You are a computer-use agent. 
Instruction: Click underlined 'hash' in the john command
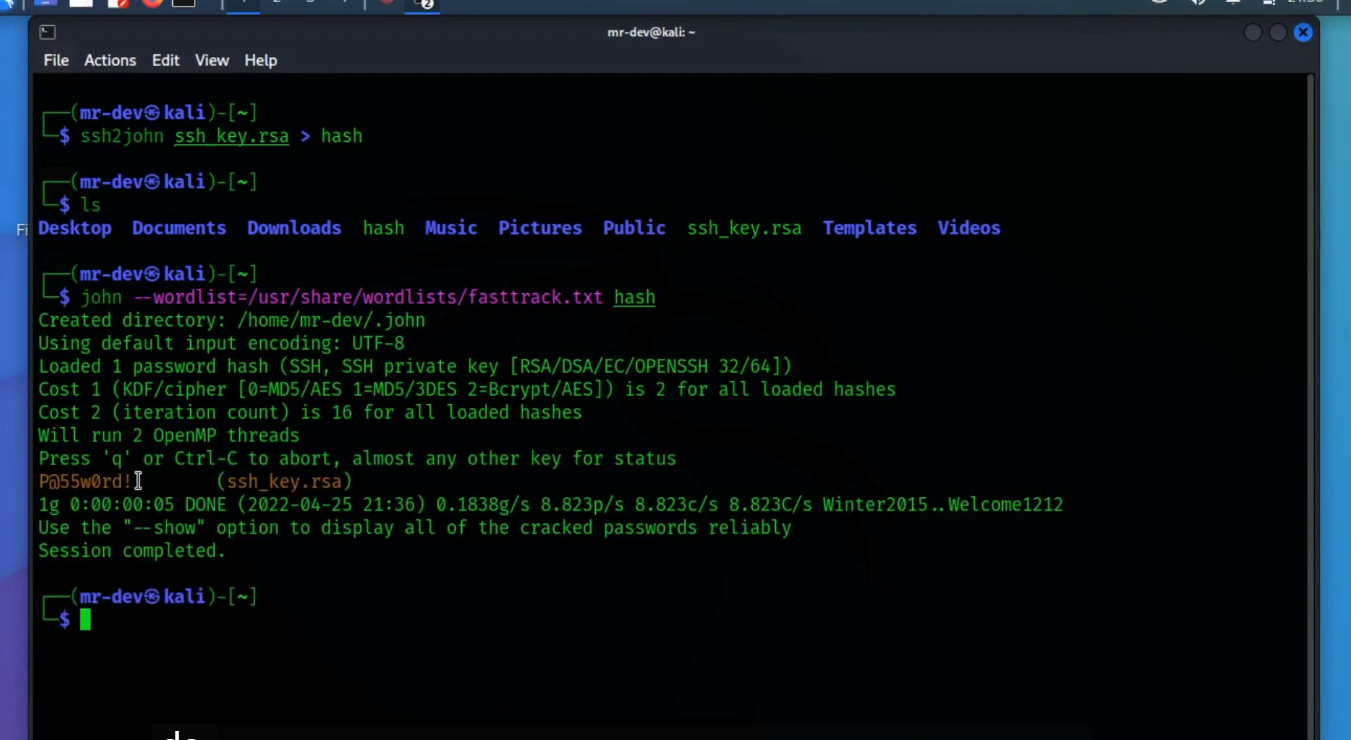tap(634, 297)
